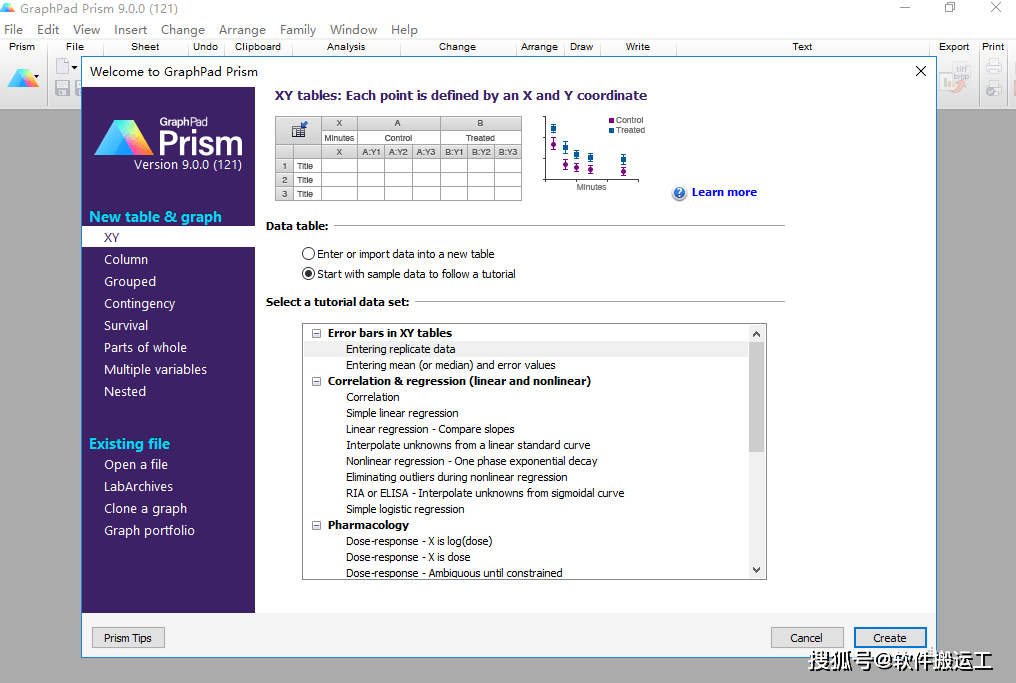Choose Graph portfolio option

[149, 531]
